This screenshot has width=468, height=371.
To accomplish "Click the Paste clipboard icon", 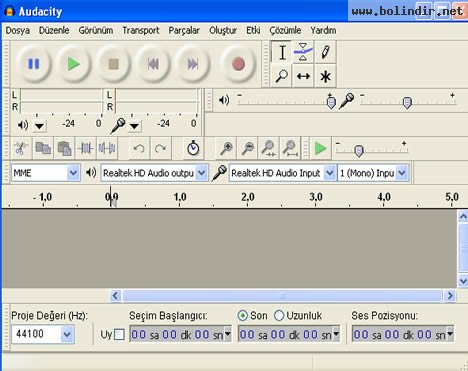I will 64,148.
